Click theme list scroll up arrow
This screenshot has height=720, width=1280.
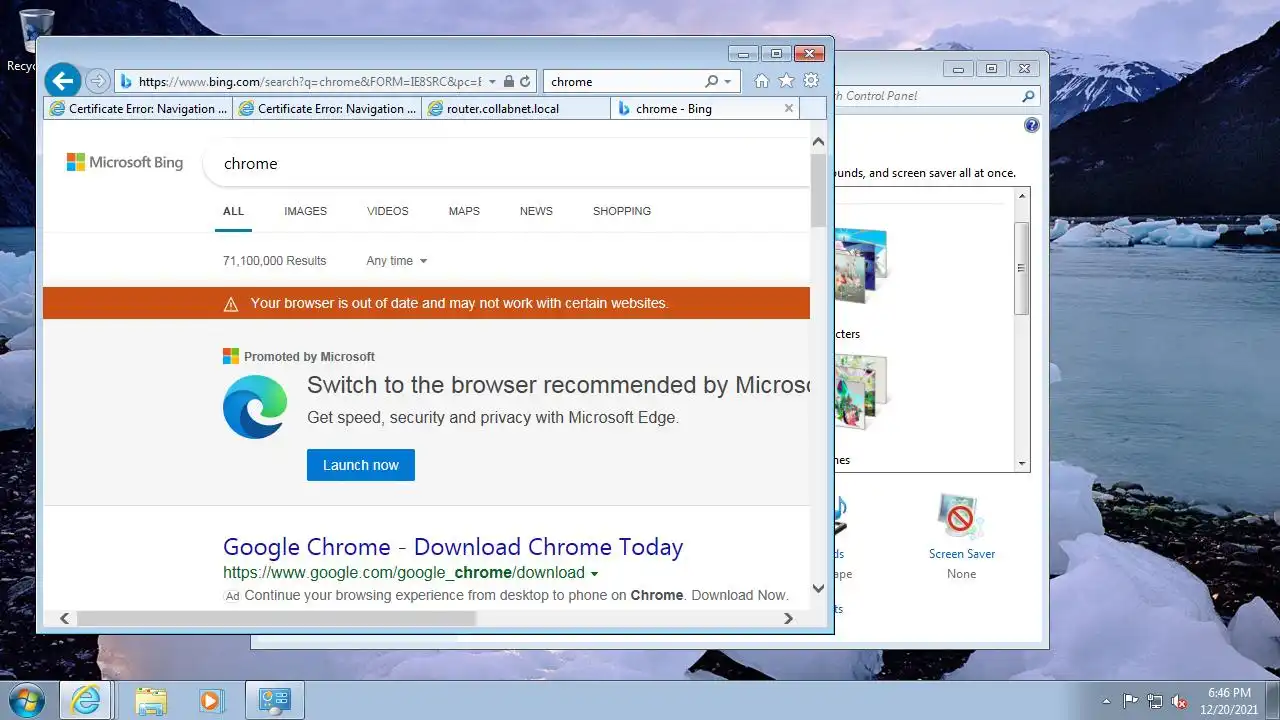tap(1022, 198)
